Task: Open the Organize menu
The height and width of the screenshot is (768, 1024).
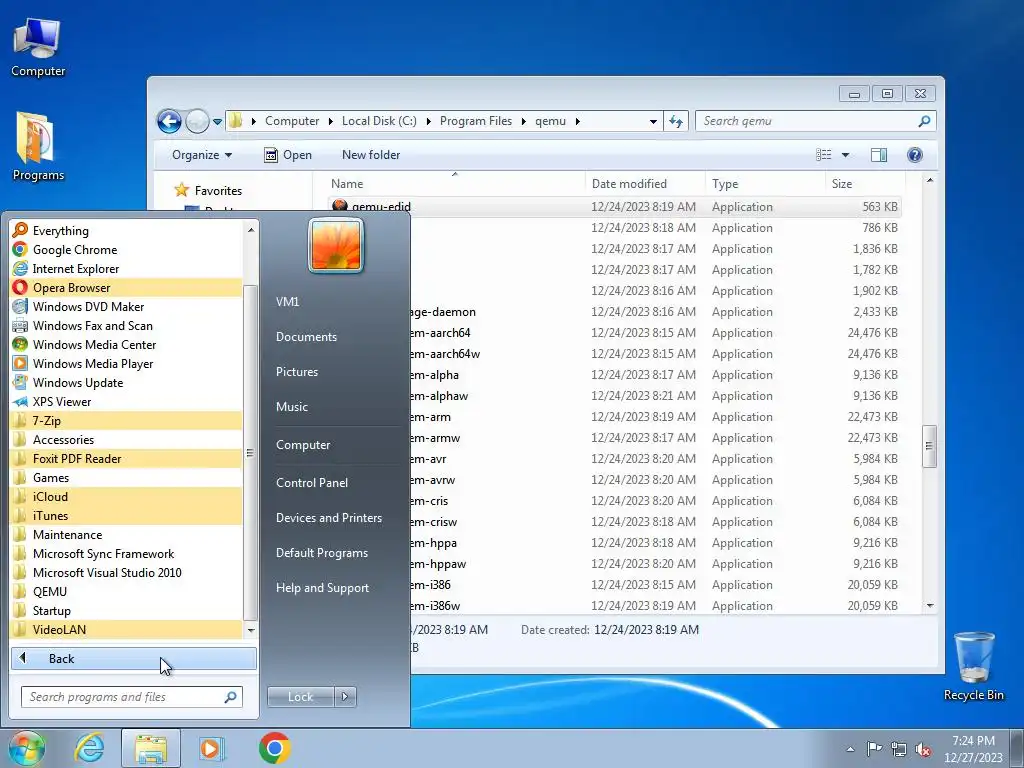Action: [202, 155]
